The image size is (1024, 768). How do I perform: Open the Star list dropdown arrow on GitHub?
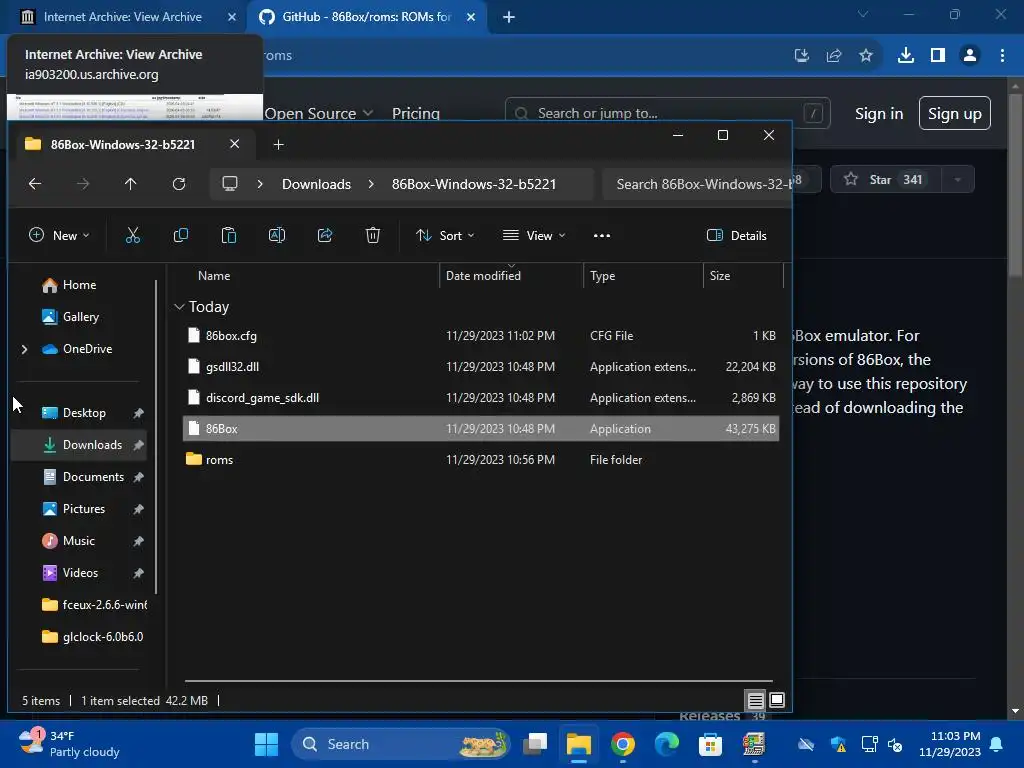(x=958, y=180)
